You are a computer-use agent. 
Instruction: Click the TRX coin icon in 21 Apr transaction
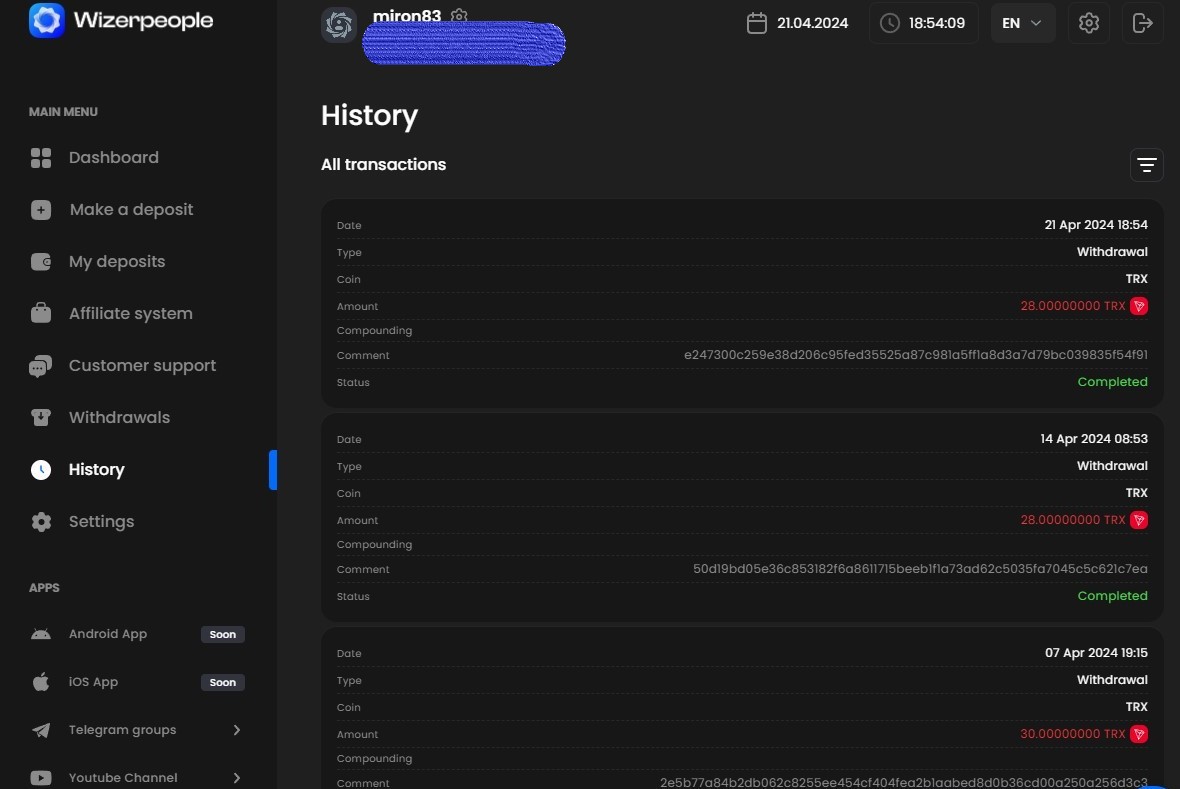click(1139, 306)
